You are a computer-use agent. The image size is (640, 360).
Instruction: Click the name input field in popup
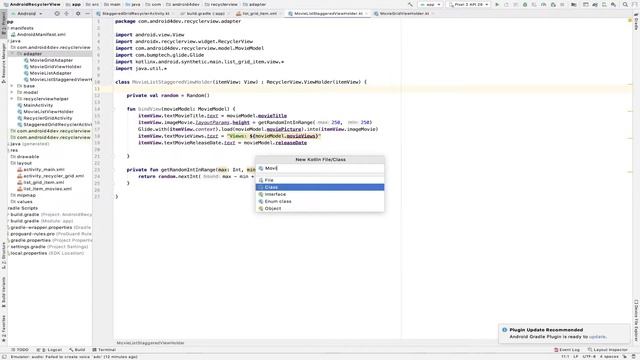[320, 168]
